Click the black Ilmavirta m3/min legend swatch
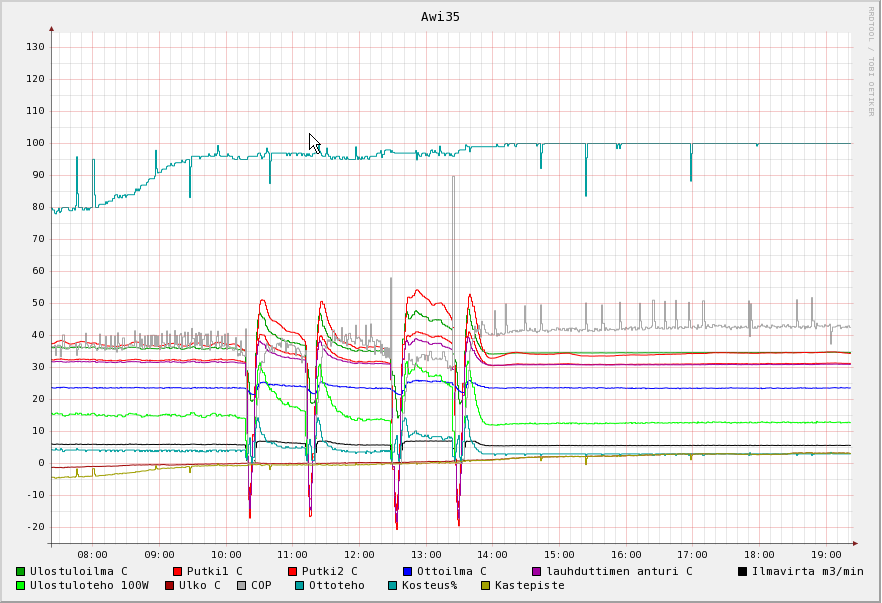882x603 pixels. 742,571
